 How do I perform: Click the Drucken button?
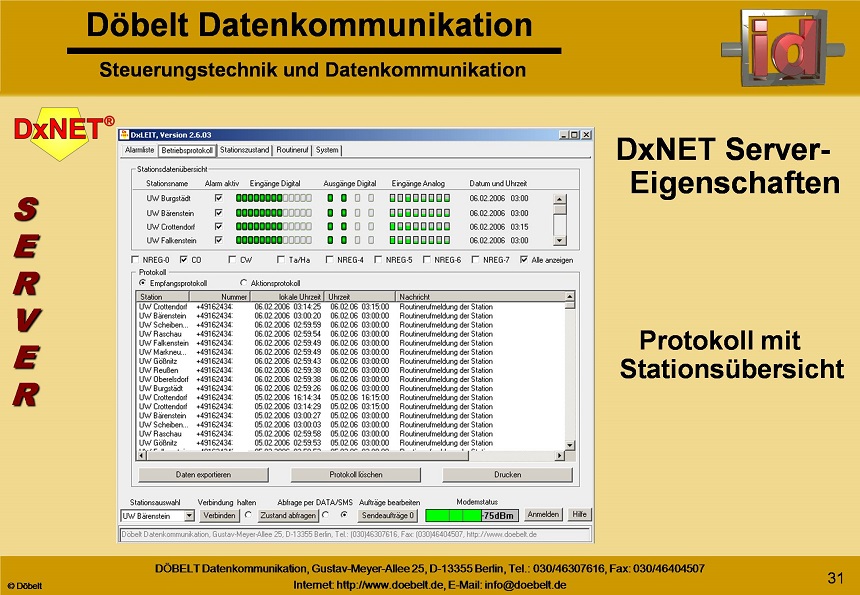(x=507, y=475)
